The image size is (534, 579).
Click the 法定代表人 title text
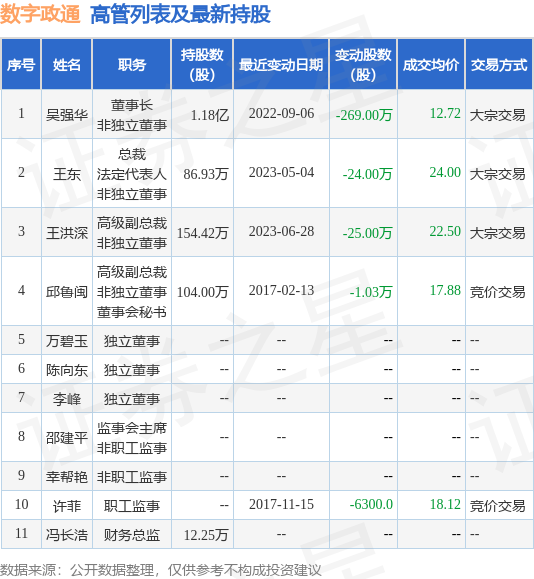(x=132, y=174)
